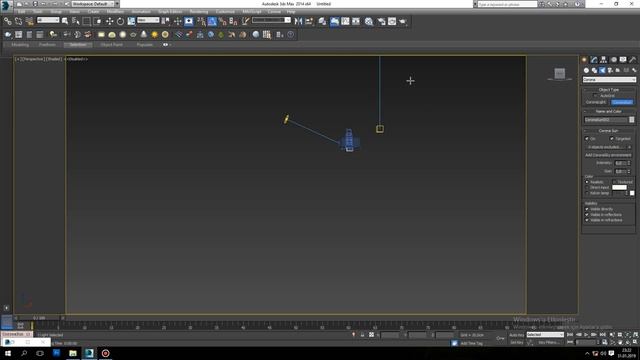Open the Schematic View icon
The width and height of the screenshot is (640, 360).
tap(356, 21)
